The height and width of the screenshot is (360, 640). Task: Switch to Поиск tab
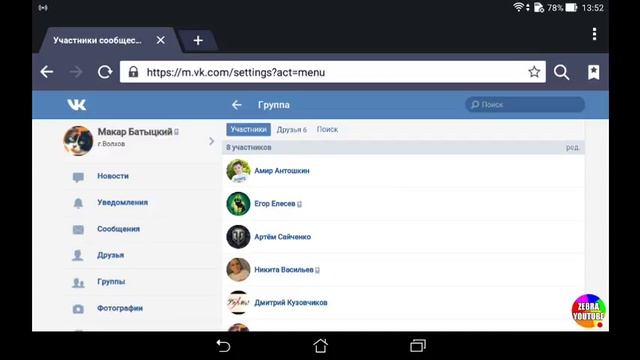[327, 129]
